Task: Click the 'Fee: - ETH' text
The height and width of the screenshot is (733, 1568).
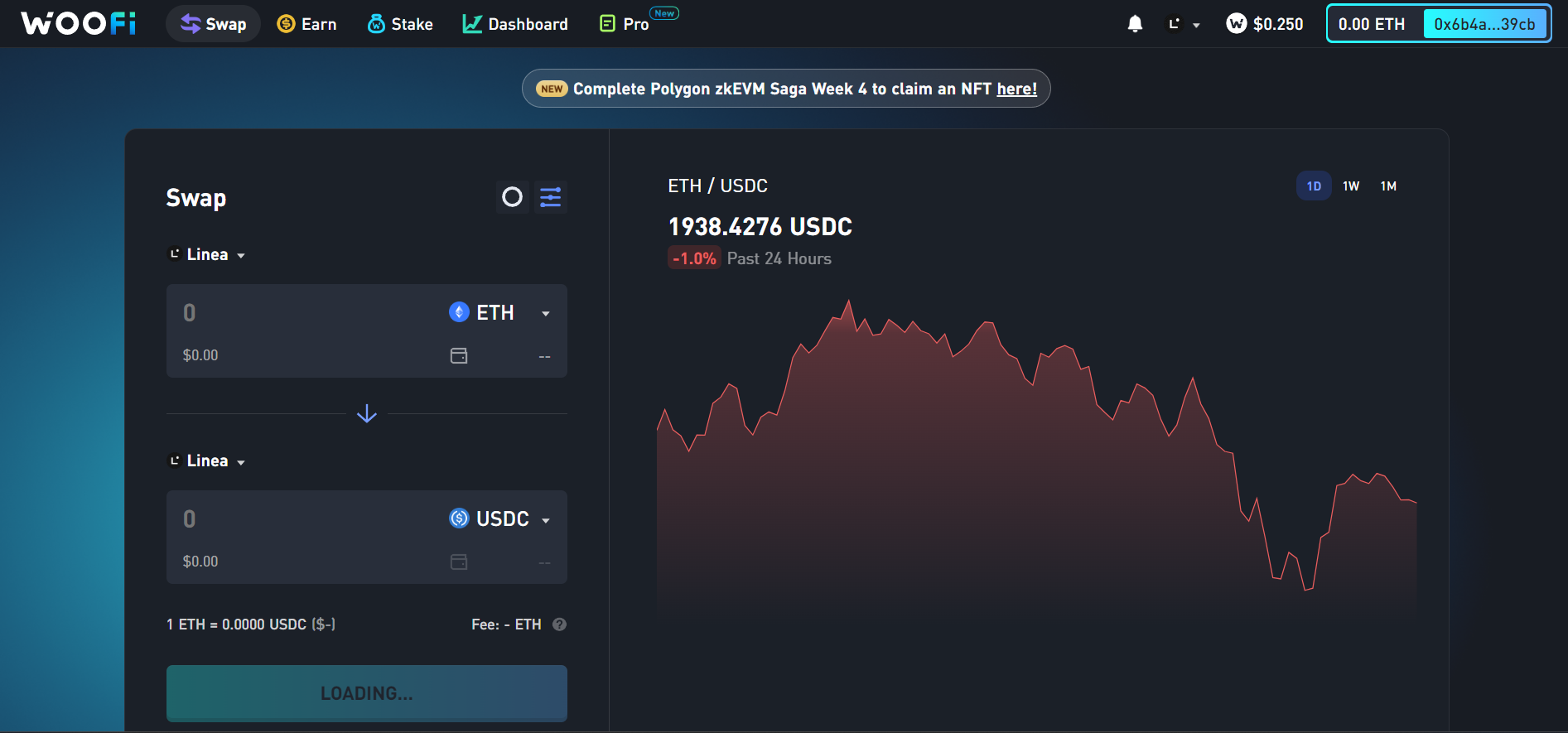Action: pyautogui.click(x=506, y=624)
